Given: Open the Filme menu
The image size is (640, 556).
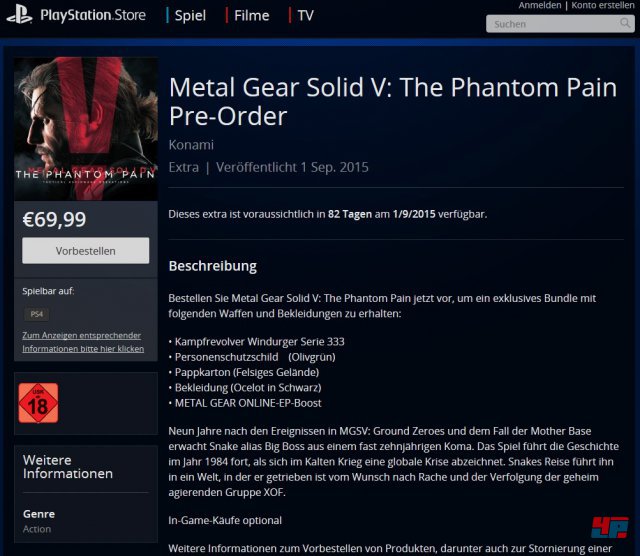Looking at the screenshot, I should [x=251, y=16].
